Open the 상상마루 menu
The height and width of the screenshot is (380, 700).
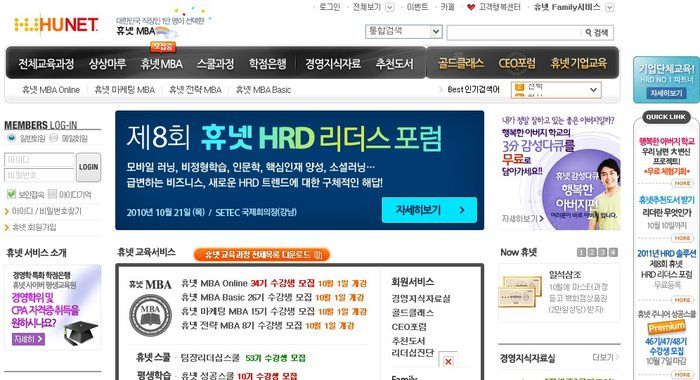click(107, 64)
